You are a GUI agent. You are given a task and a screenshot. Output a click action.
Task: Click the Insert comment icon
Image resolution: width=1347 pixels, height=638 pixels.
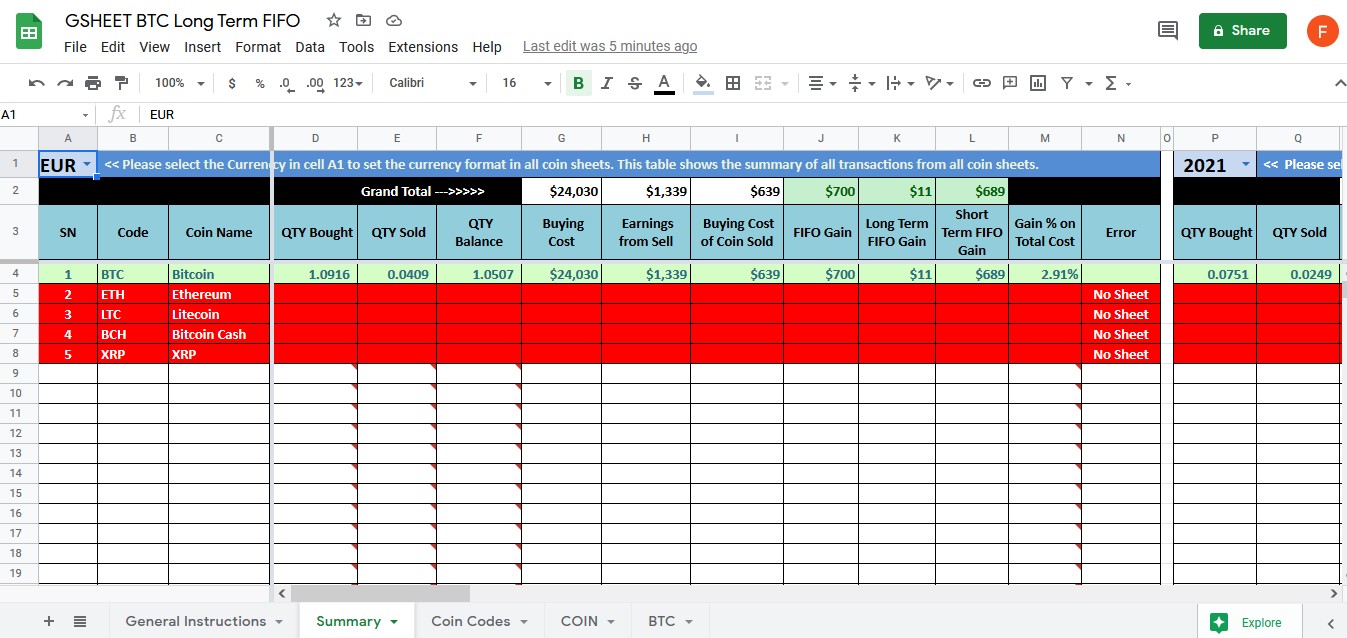point(1010,83)
